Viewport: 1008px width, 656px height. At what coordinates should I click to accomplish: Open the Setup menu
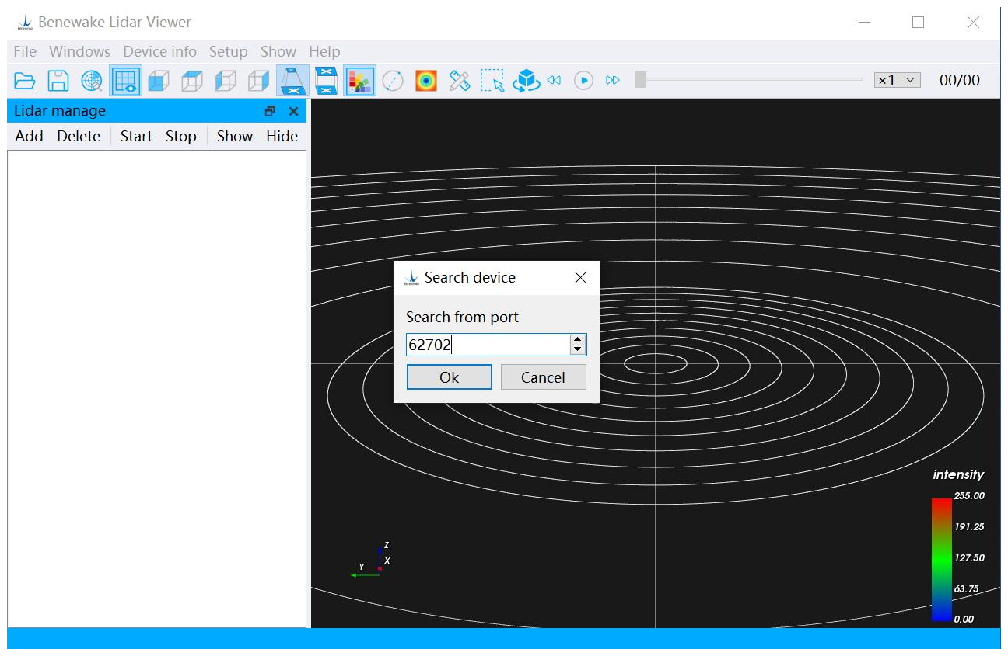coord(228,51)
